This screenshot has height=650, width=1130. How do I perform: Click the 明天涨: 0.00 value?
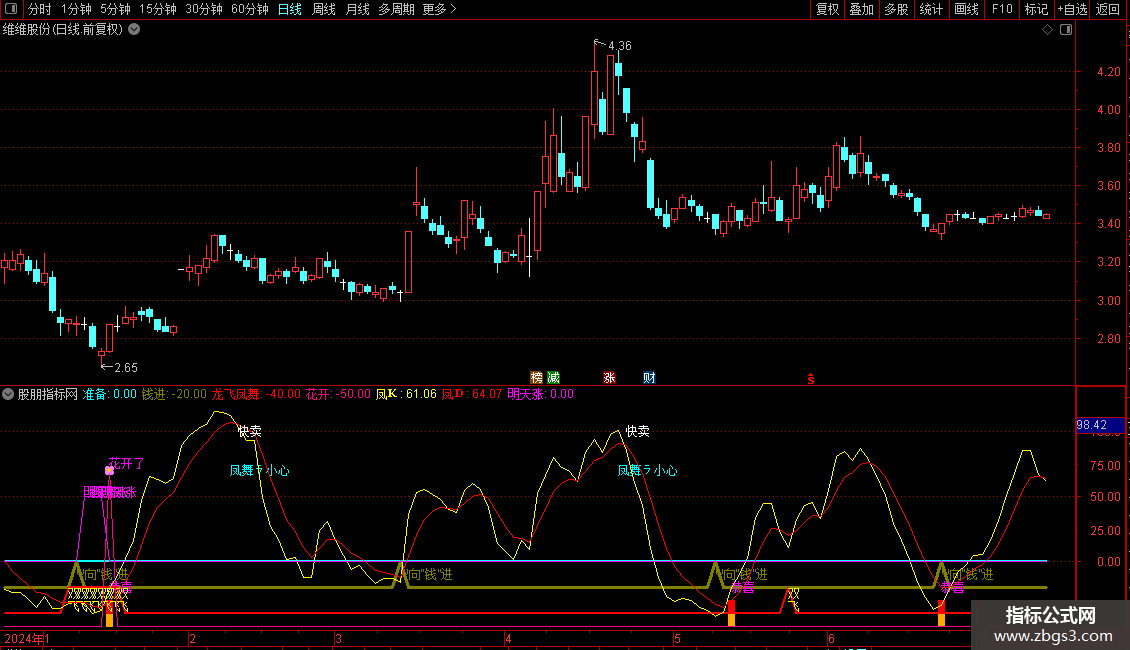coord(540,394)
